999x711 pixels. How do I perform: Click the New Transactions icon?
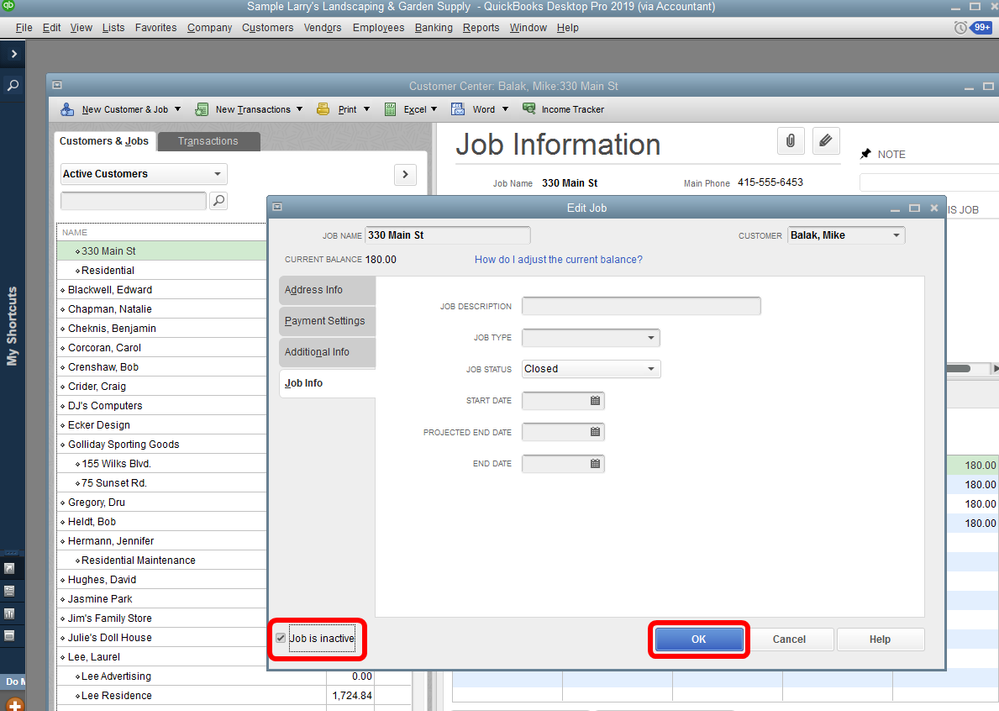click(x=201, y=110)
